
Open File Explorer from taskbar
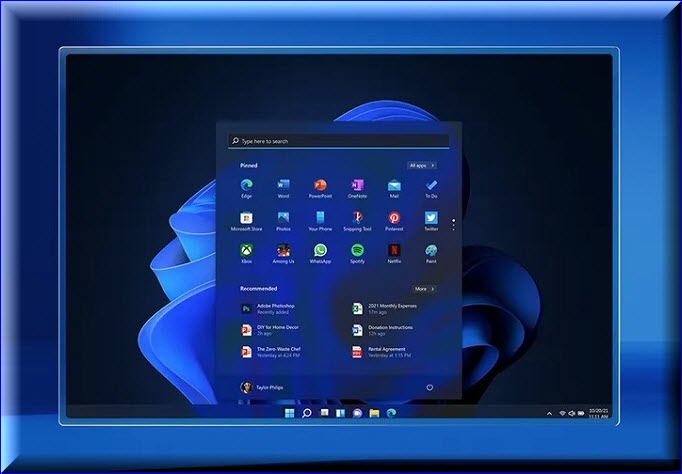pos(374,413)
